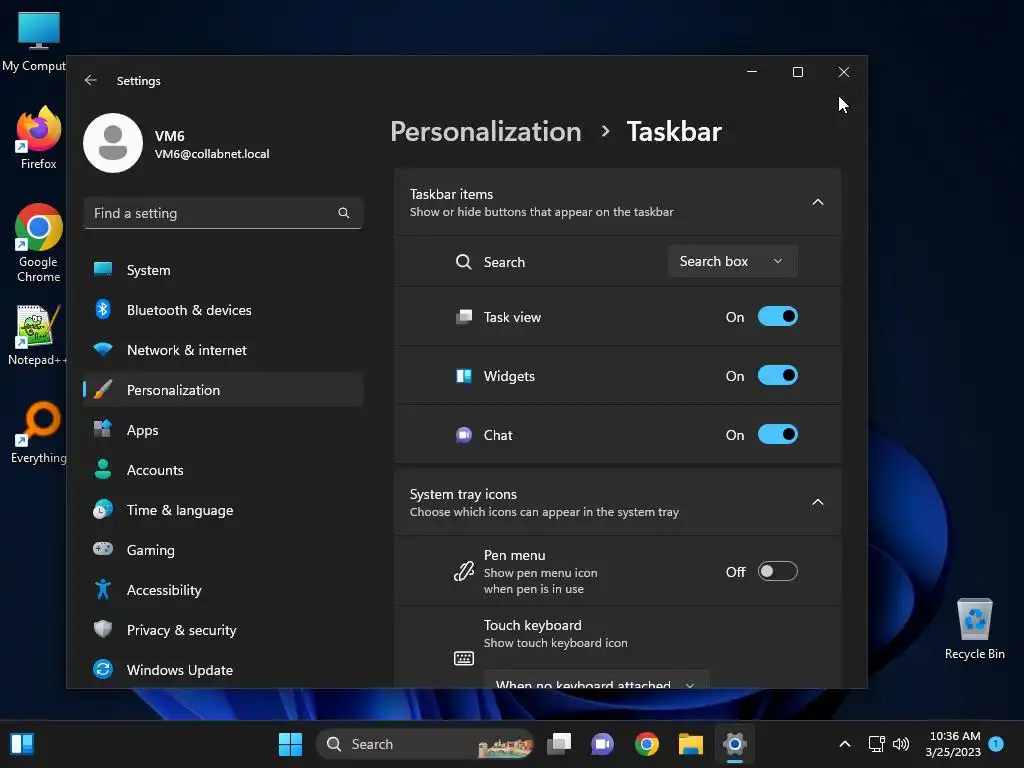Viewport: 1024px width, 768px height.
Task: Open the Accounts settings category
Action: [x=223, y=470]
